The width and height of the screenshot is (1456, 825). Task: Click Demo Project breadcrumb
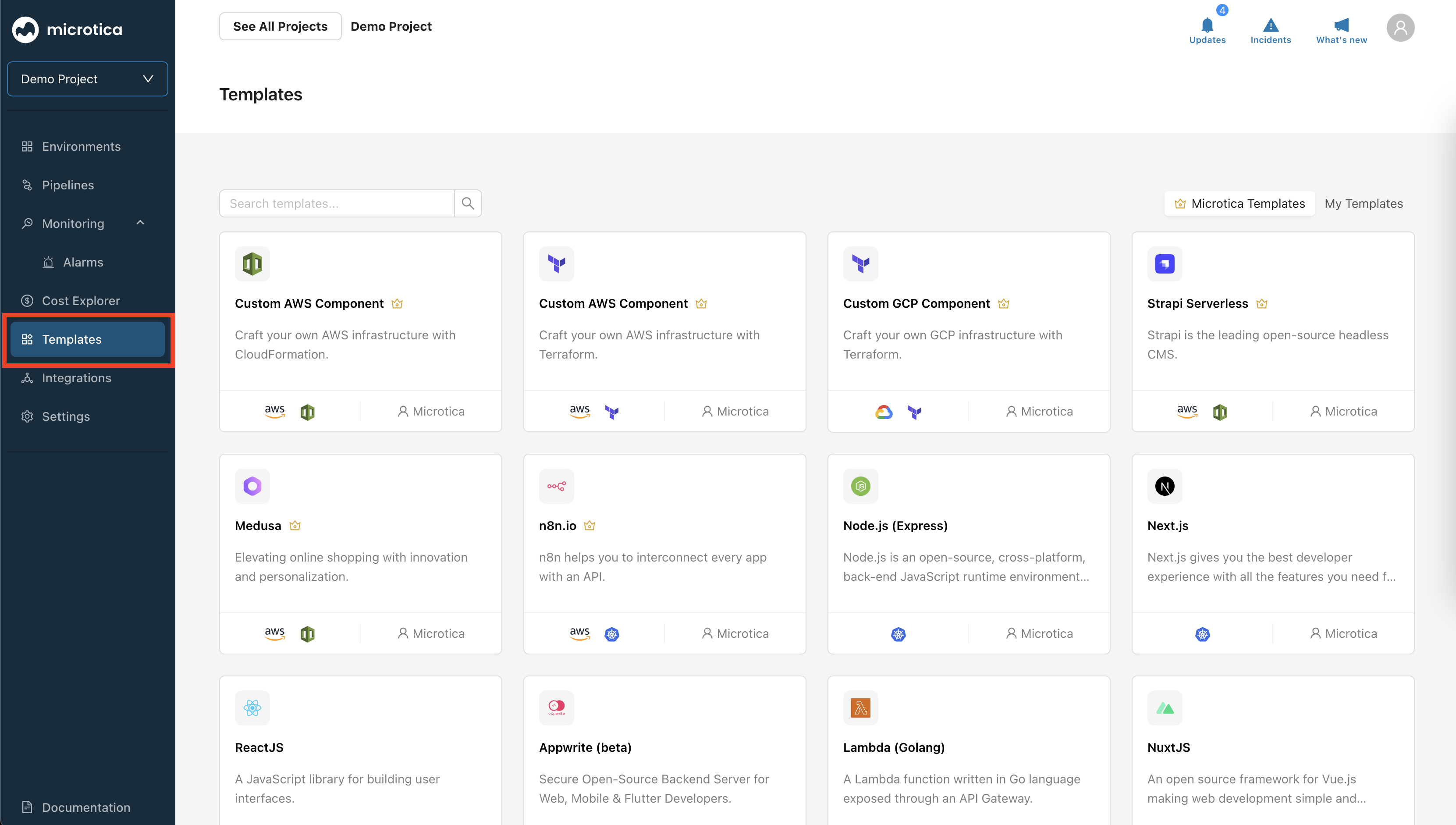click(391, 26)
